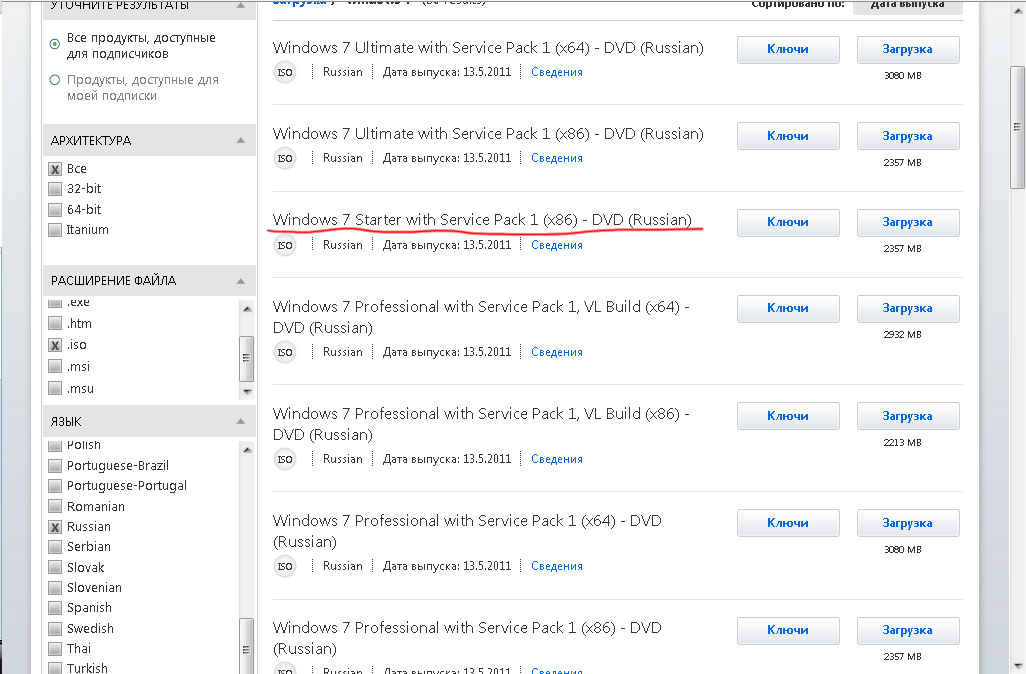Image resolution: width=1026 pixels, height=674 pixels.
Task: Open the Дата выпуска sort dropdown
Action: (x=908, y=6)
